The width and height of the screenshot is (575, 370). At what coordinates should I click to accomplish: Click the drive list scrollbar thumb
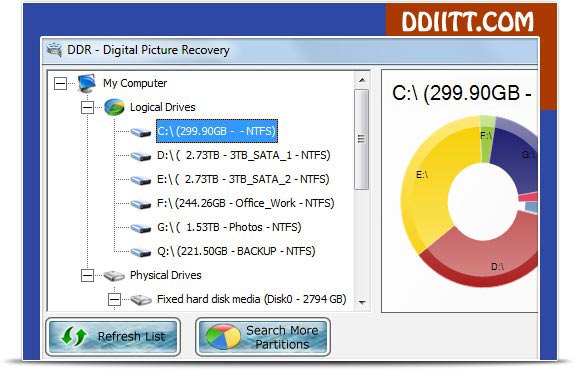tap(362, 139)
